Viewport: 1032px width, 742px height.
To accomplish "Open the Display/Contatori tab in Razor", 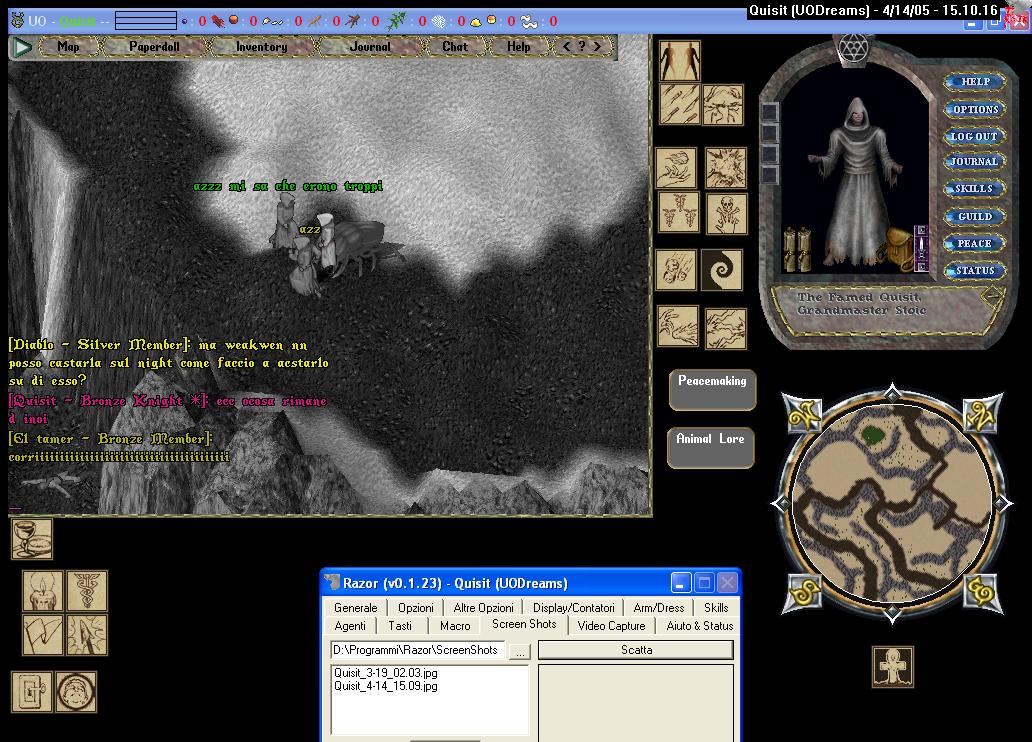I will (x=574, y=608).
